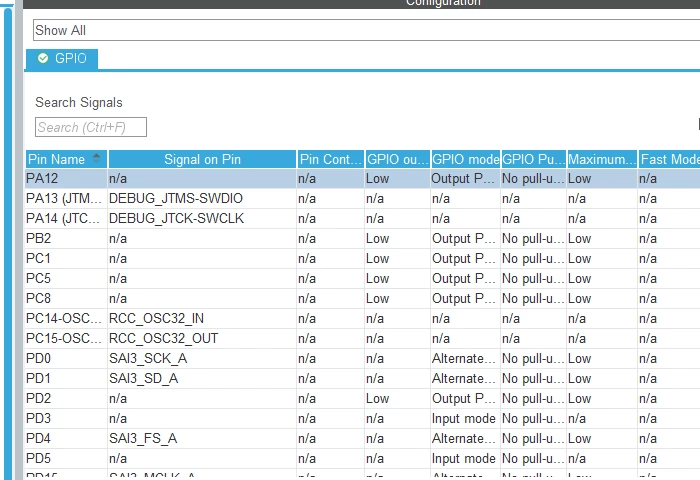Click PB2 GPIO output level Low cell
The width and height of the screenshot is (700, 480).
tap(397, 238)
